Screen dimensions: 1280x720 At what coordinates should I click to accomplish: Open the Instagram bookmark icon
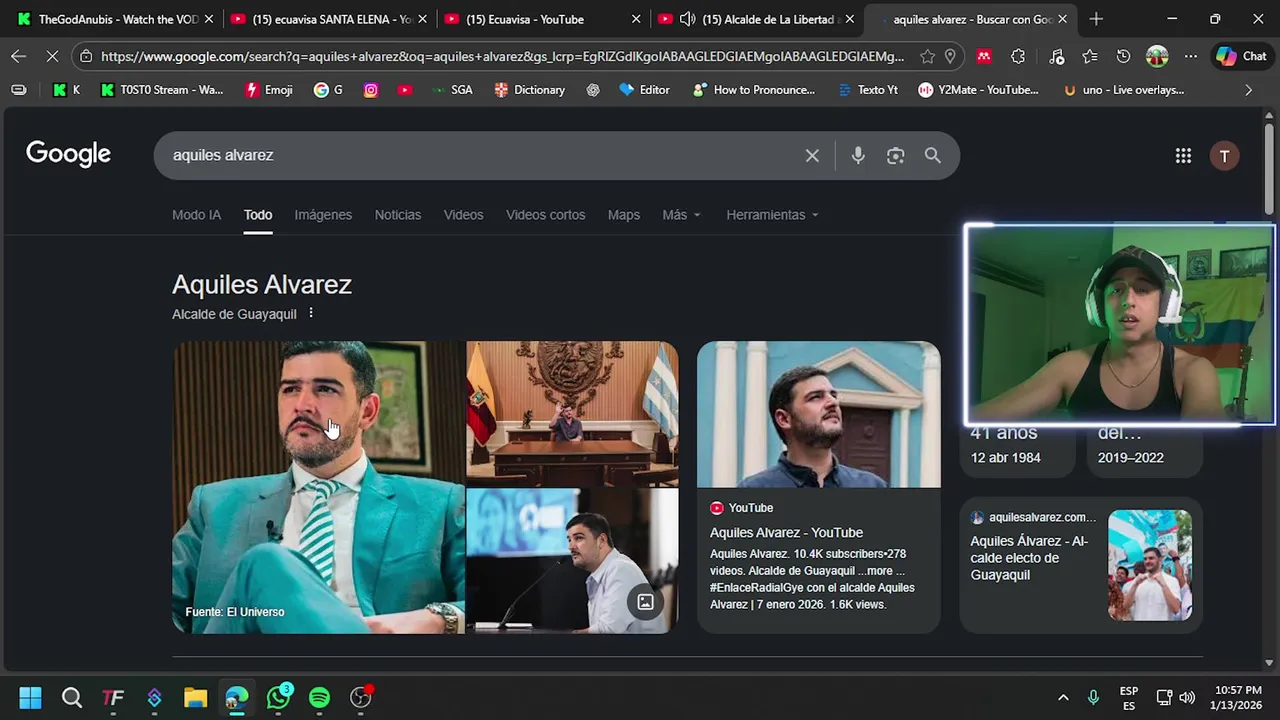[x=371, y=90]
